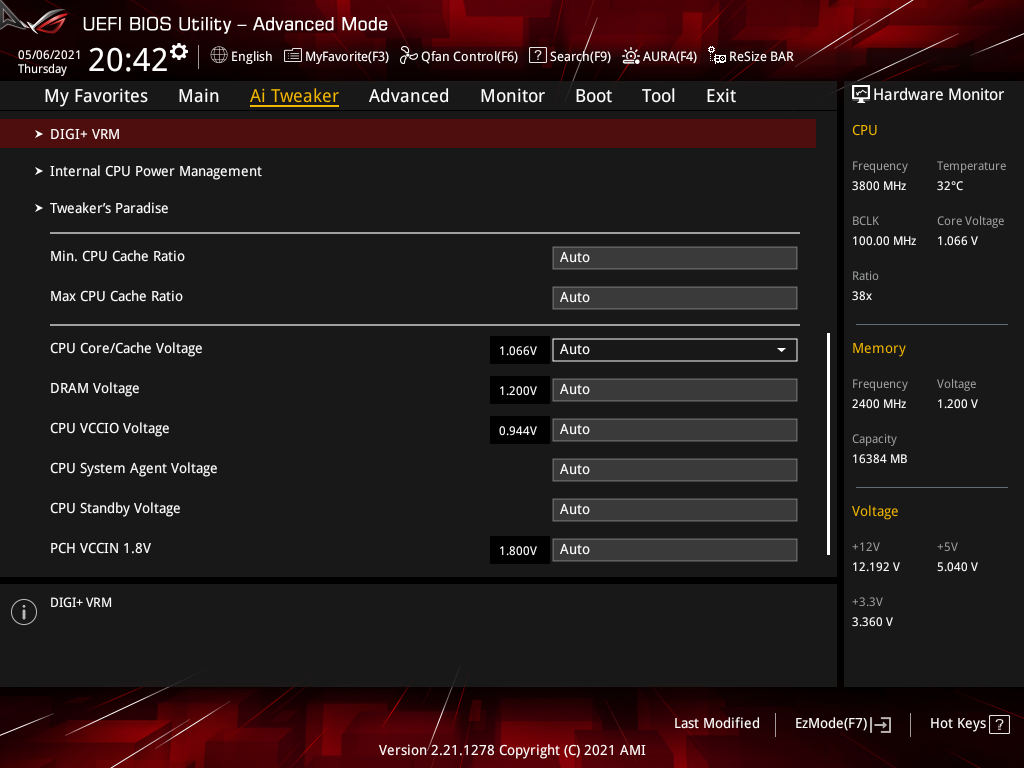This screenshot has width=1024, height=768.
Task: Click the 3.360 V reading
Action: [872, 622]
